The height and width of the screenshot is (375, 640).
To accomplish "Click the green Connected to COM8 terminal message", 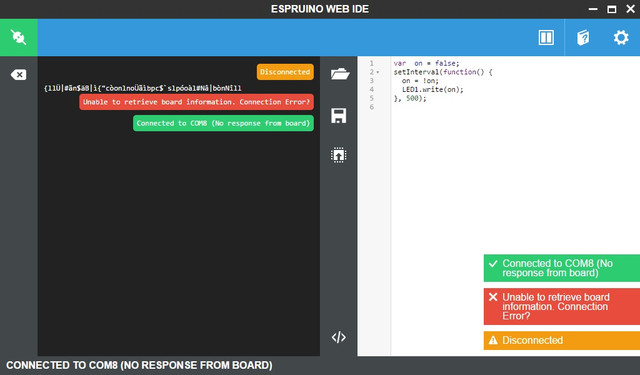I will [223, 123].
